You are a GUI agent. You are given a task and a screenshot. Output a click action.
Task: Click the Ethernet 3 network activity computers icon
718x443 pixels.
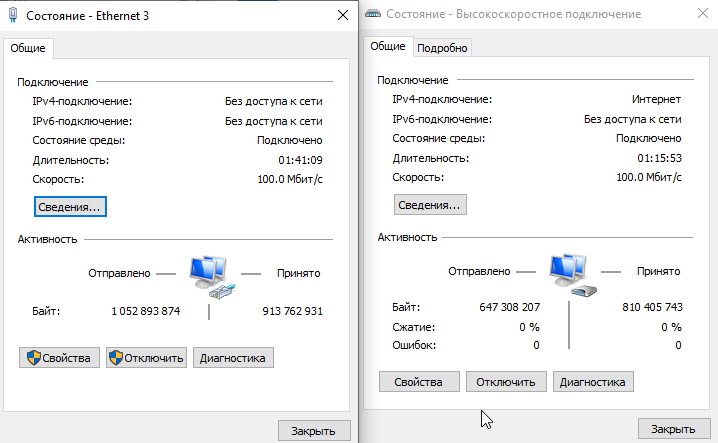click(x=212, y=277)
